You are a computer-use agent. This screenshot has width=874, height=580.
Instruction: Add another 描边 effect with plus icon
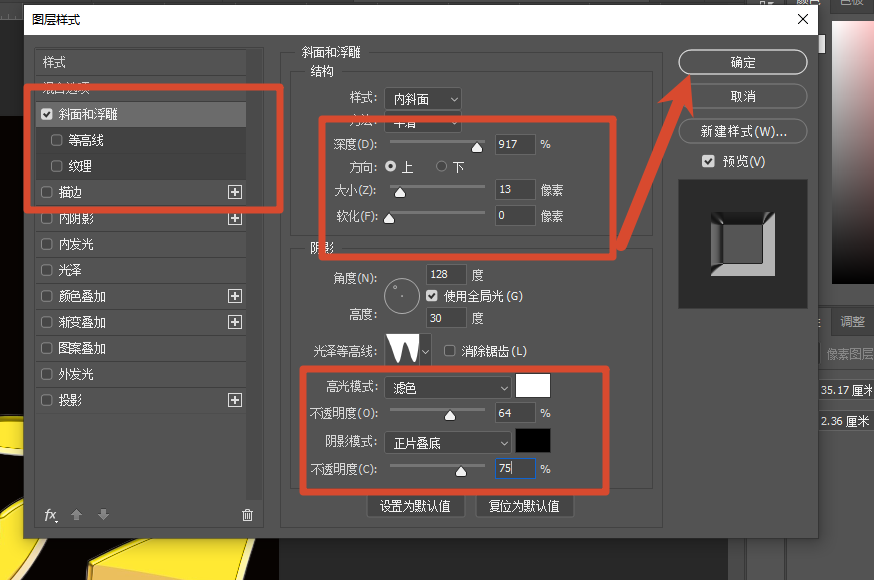[x=235, y=192]
